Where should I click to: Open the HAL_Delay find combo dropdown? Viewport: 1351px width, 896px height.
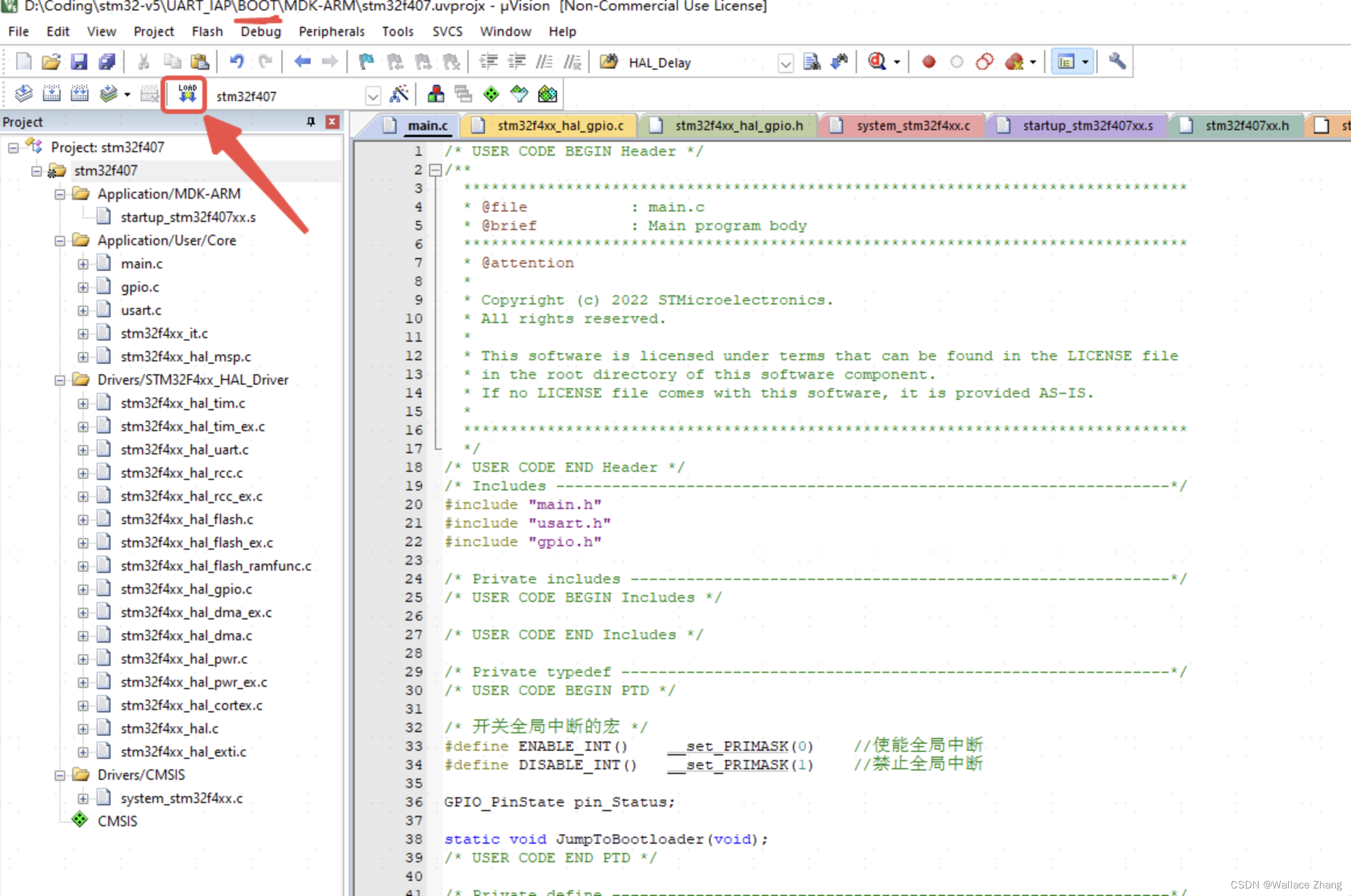[x=785, y=63]
